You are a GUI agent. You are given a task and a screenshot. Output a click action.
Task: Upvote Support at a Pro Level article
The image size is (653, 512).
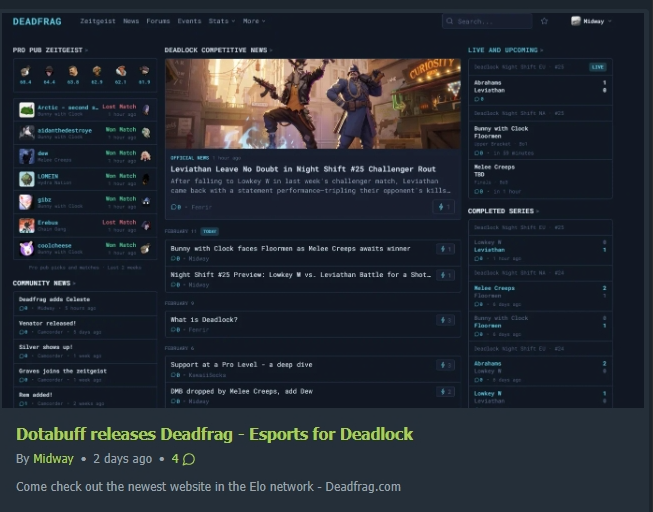click(445, 365)
